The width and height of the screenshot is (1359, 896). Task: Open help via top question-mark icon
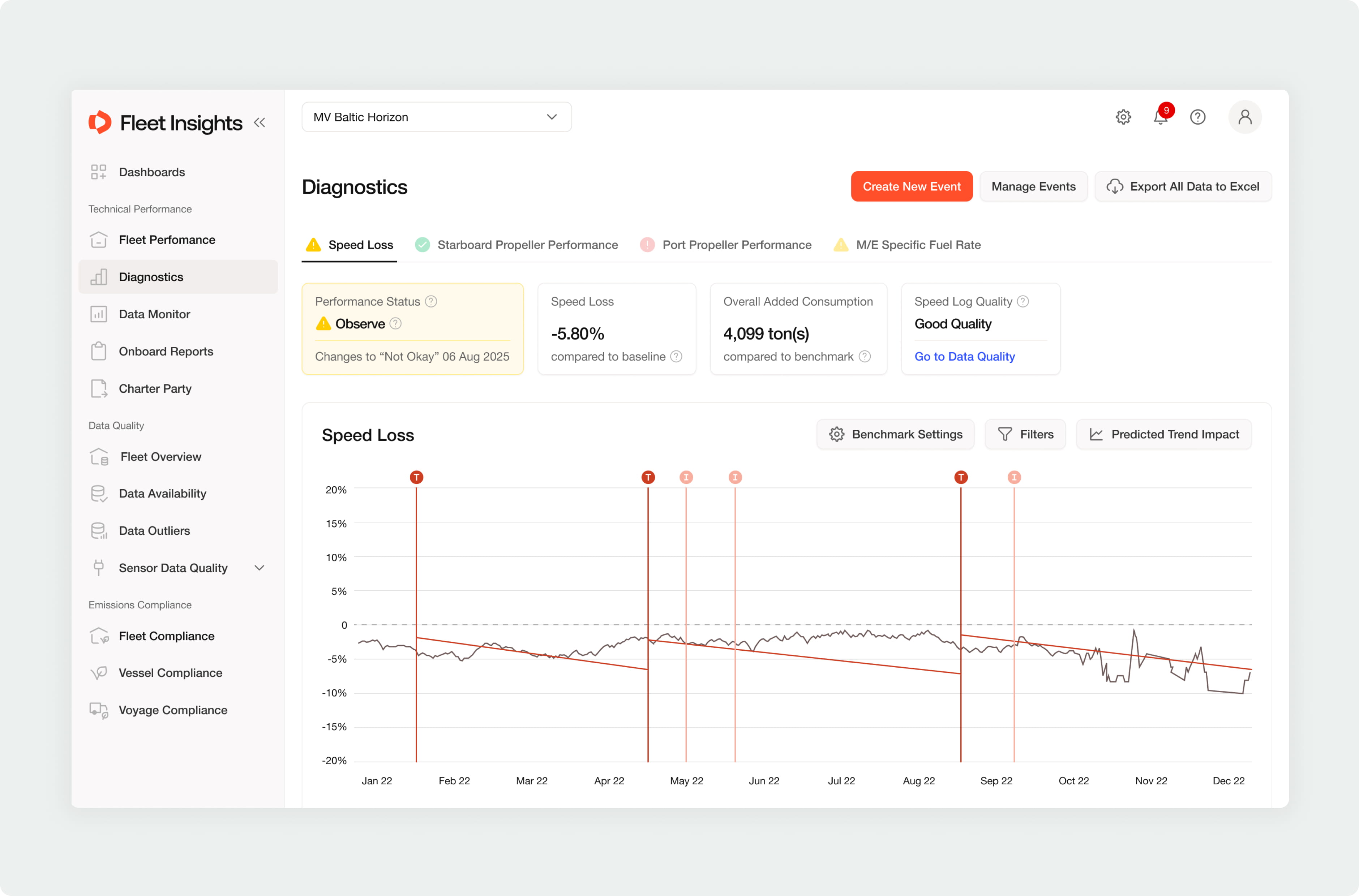tap(1197, 117)
